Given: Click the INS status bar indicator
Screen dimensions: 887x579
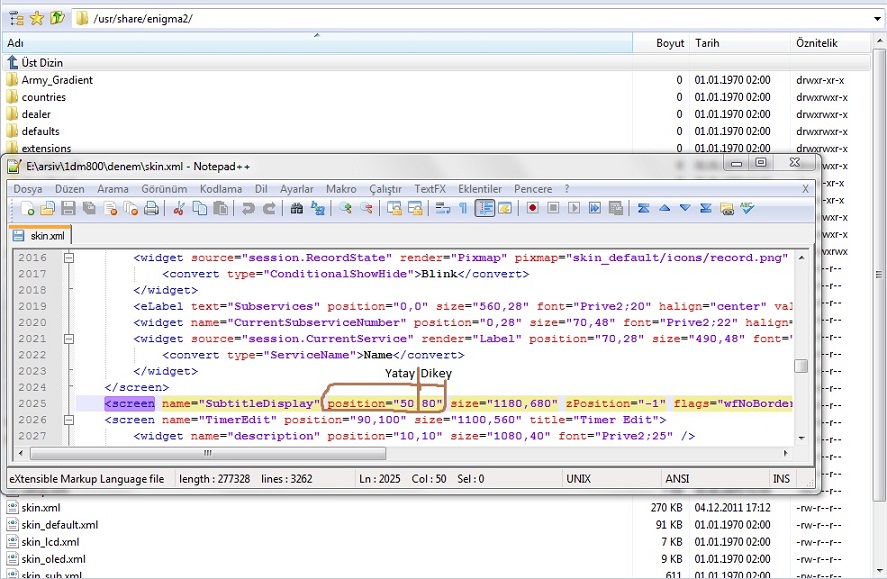Looking at the screenshot, I should pyautogui.click(x=781, y=478).
